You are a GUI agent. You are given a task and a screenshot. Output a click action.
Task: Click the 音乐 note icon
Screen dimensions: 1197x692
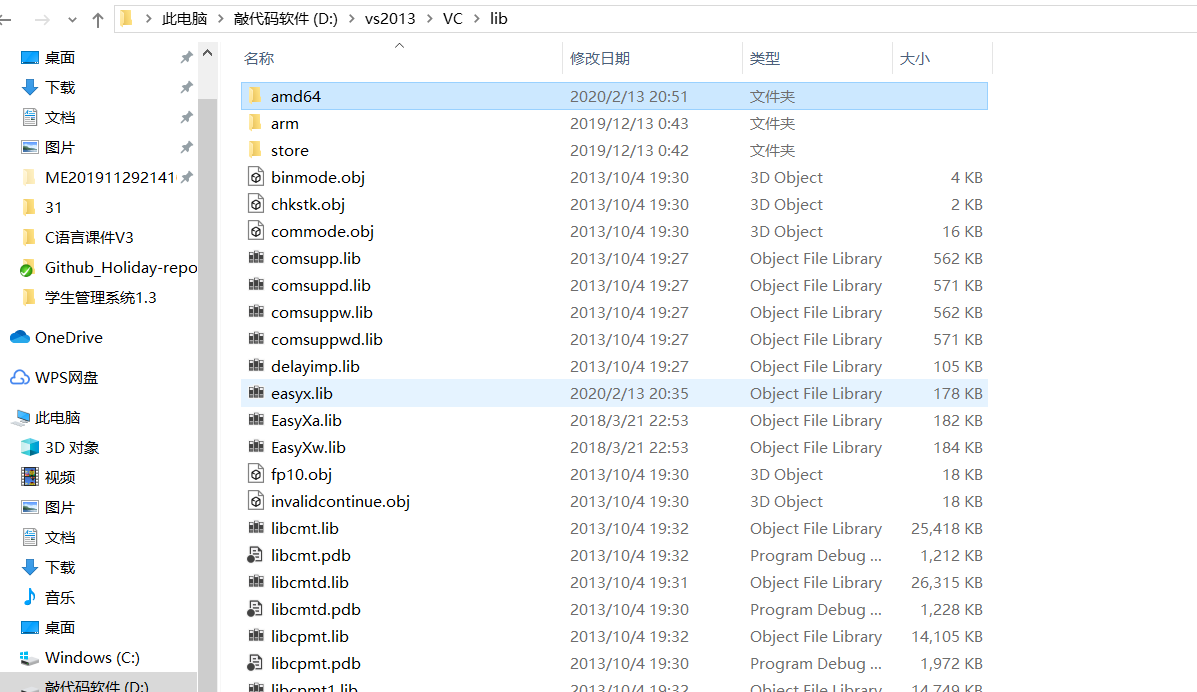[30, 597]
